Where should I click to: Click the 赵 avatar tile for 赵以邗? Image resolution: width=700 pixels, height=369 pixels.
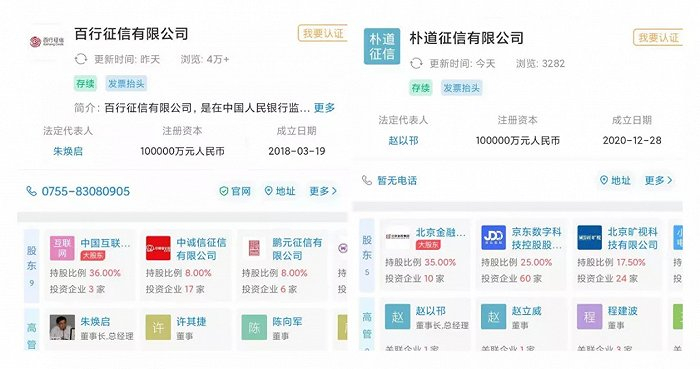tap(397, 317)
